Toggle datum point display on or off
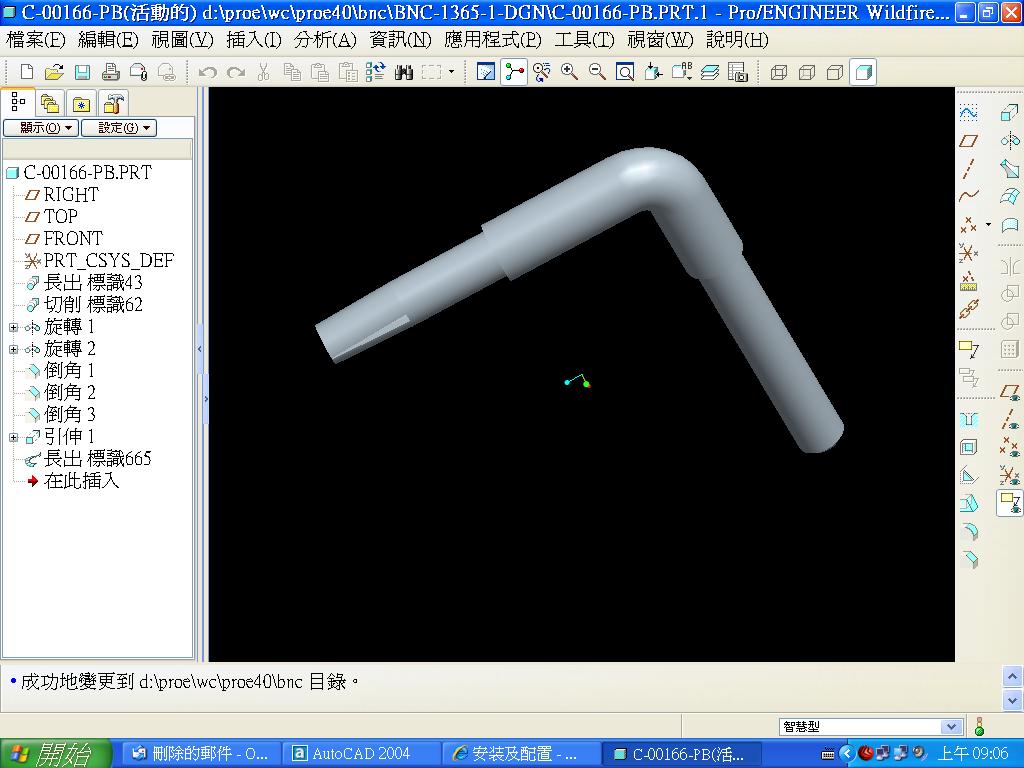 [x=1010, y=447]
